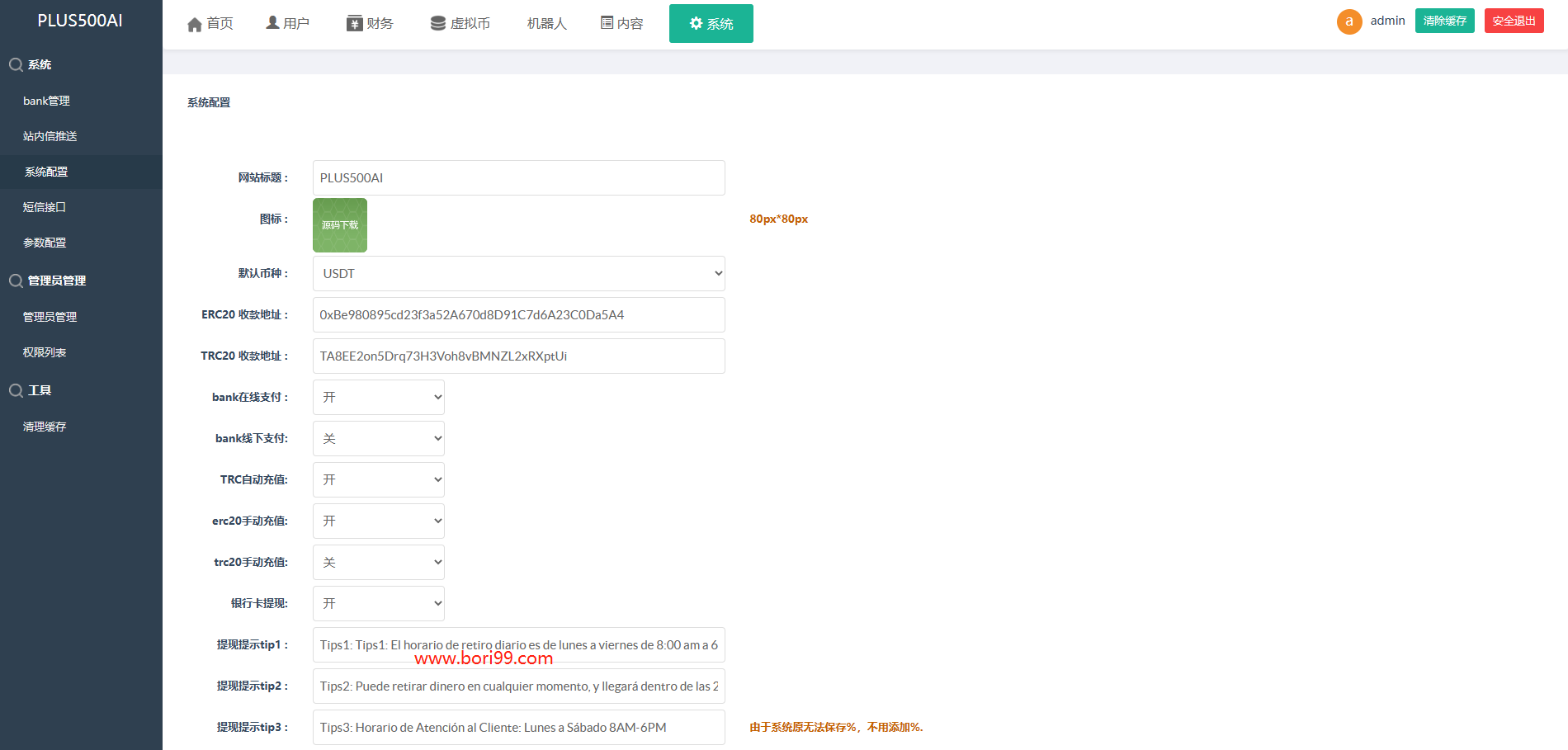
Task: Click the 提现提示tip2 input field
Action: tap(519, 686)
